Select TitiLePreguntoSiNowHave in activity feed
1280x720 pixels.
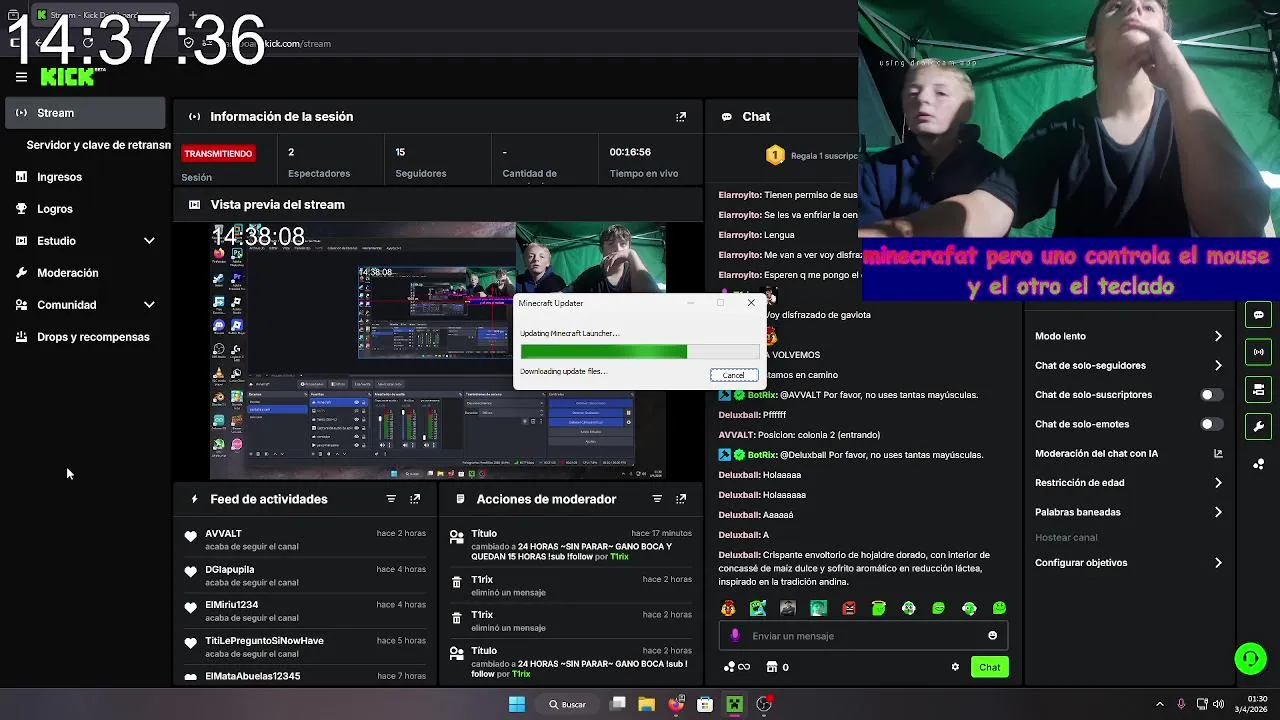pos(264,641)
